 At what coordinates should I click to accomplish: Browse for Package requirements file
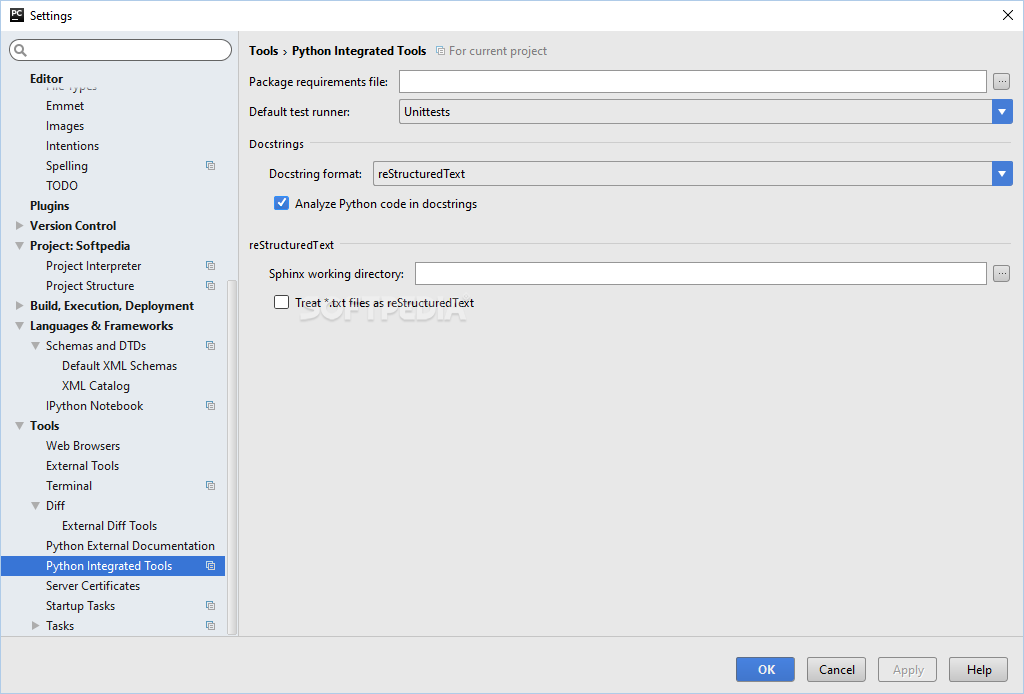(x=1001, y=82)
